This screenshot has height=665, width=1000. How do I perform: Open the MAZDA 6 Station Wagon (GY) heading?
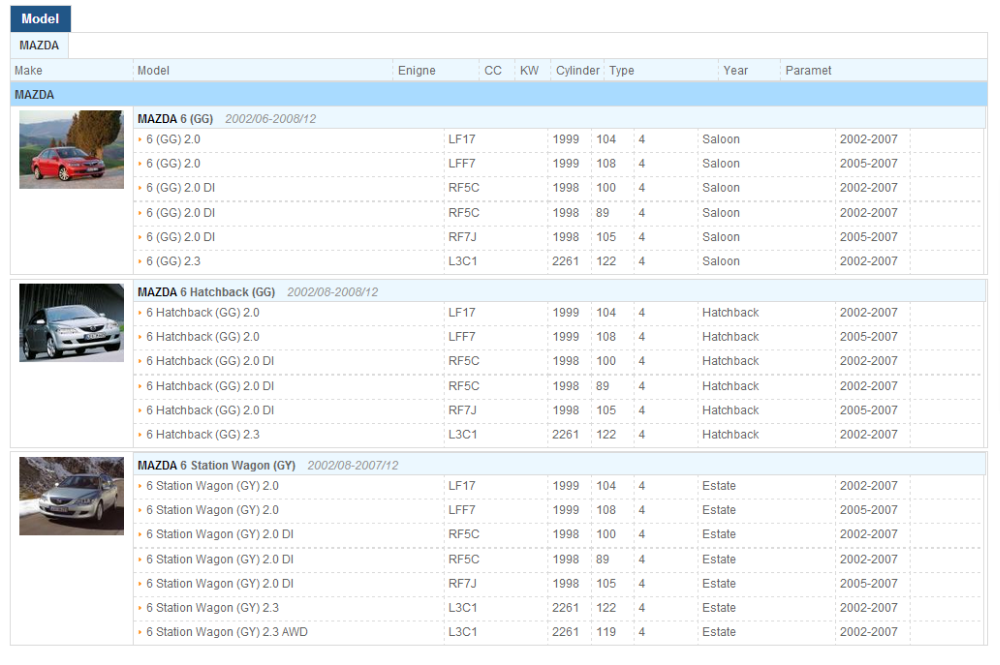point(216,465)
